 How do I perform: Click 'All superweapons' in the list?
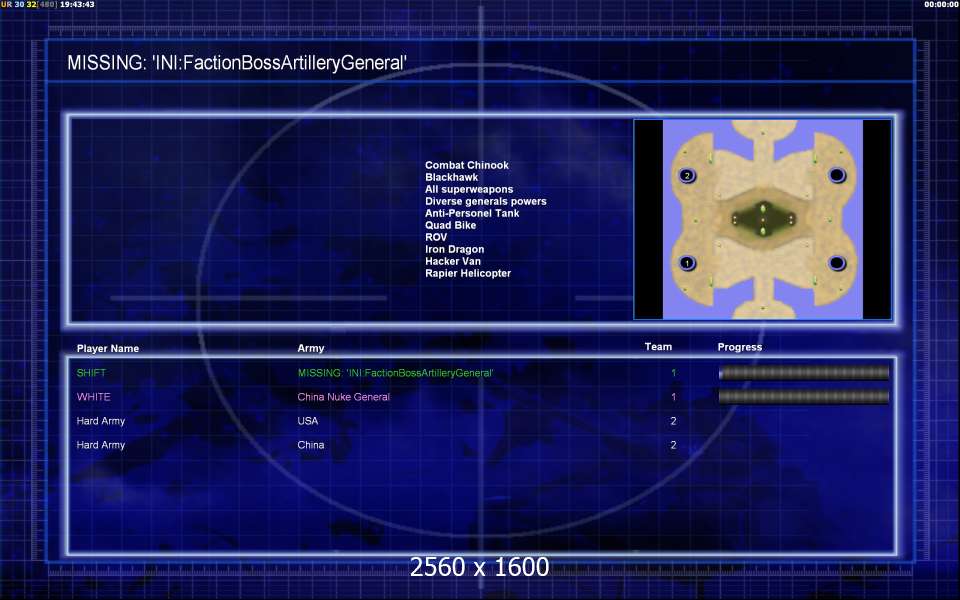pos(469,189)
